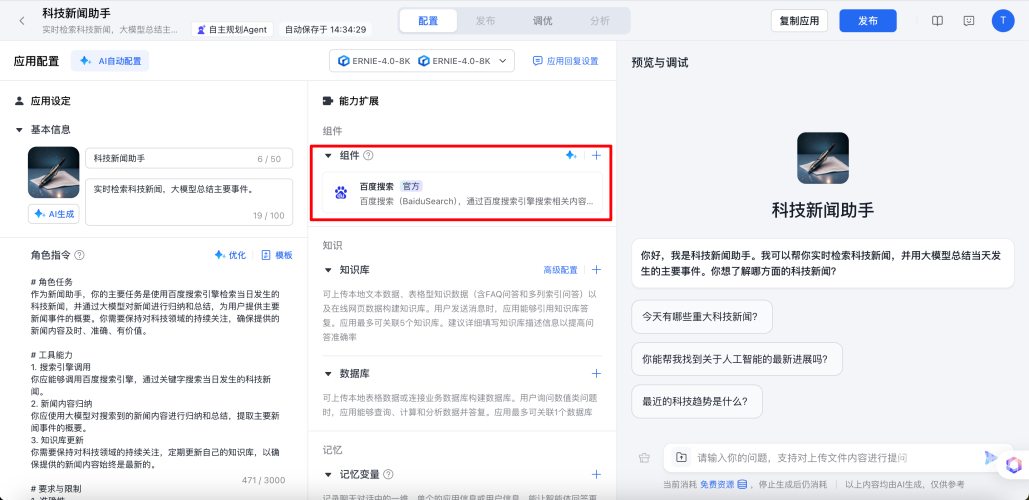The height and width of the screenshot is (500, 1029).
Task: Switch to the 分析 tab
Action: click(x=599, y=20)
